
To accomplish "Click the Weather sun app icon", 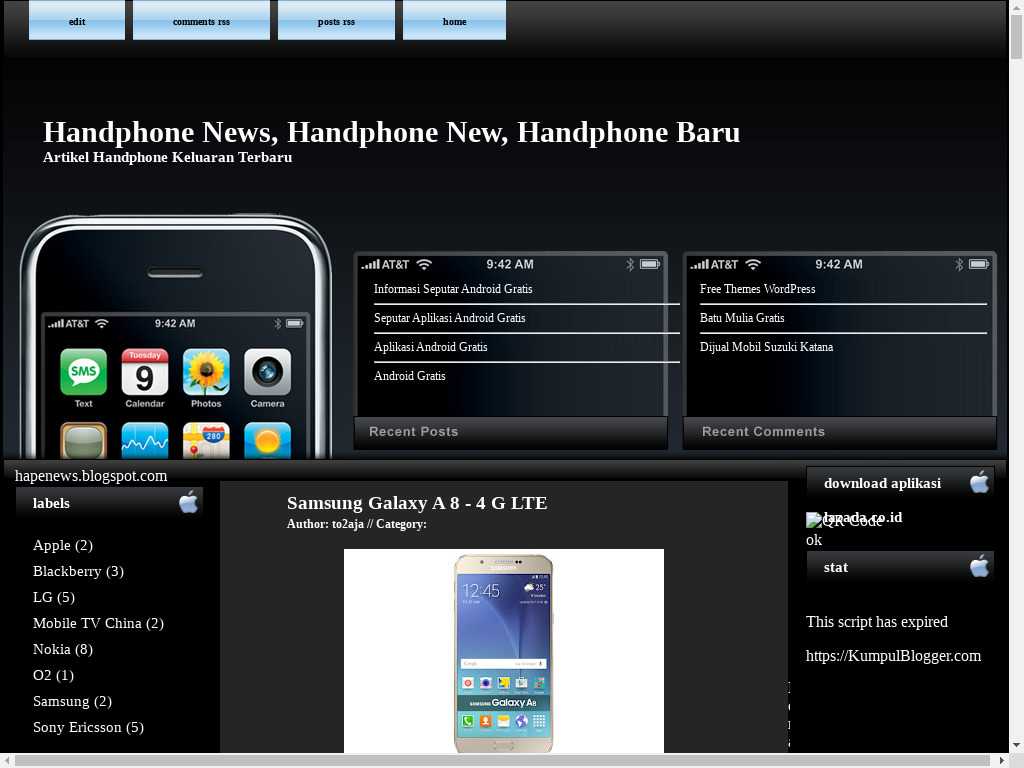I will pos(268,441).
